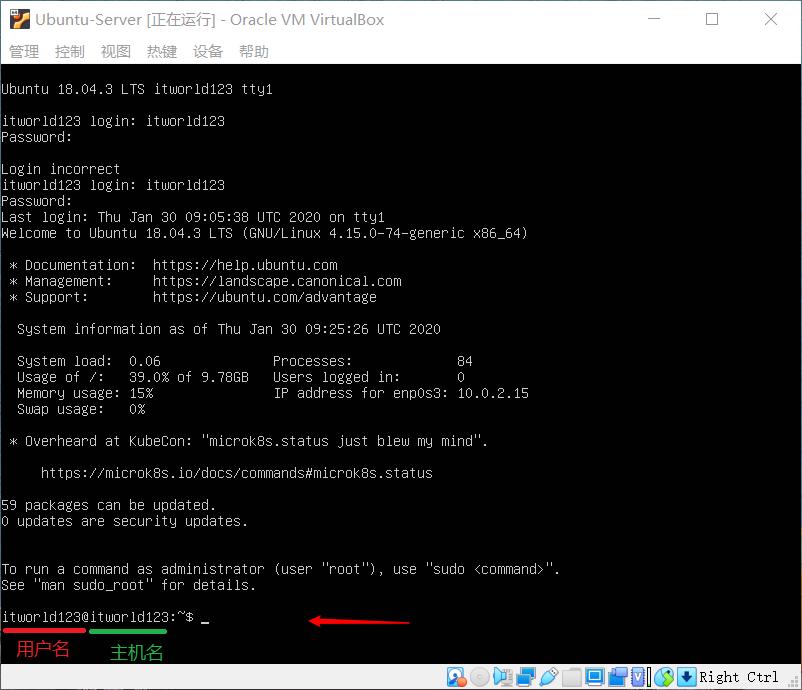Click the keyboard status indicator icon
This screenshot has height=690, width=802.
[x=686, y=677]
